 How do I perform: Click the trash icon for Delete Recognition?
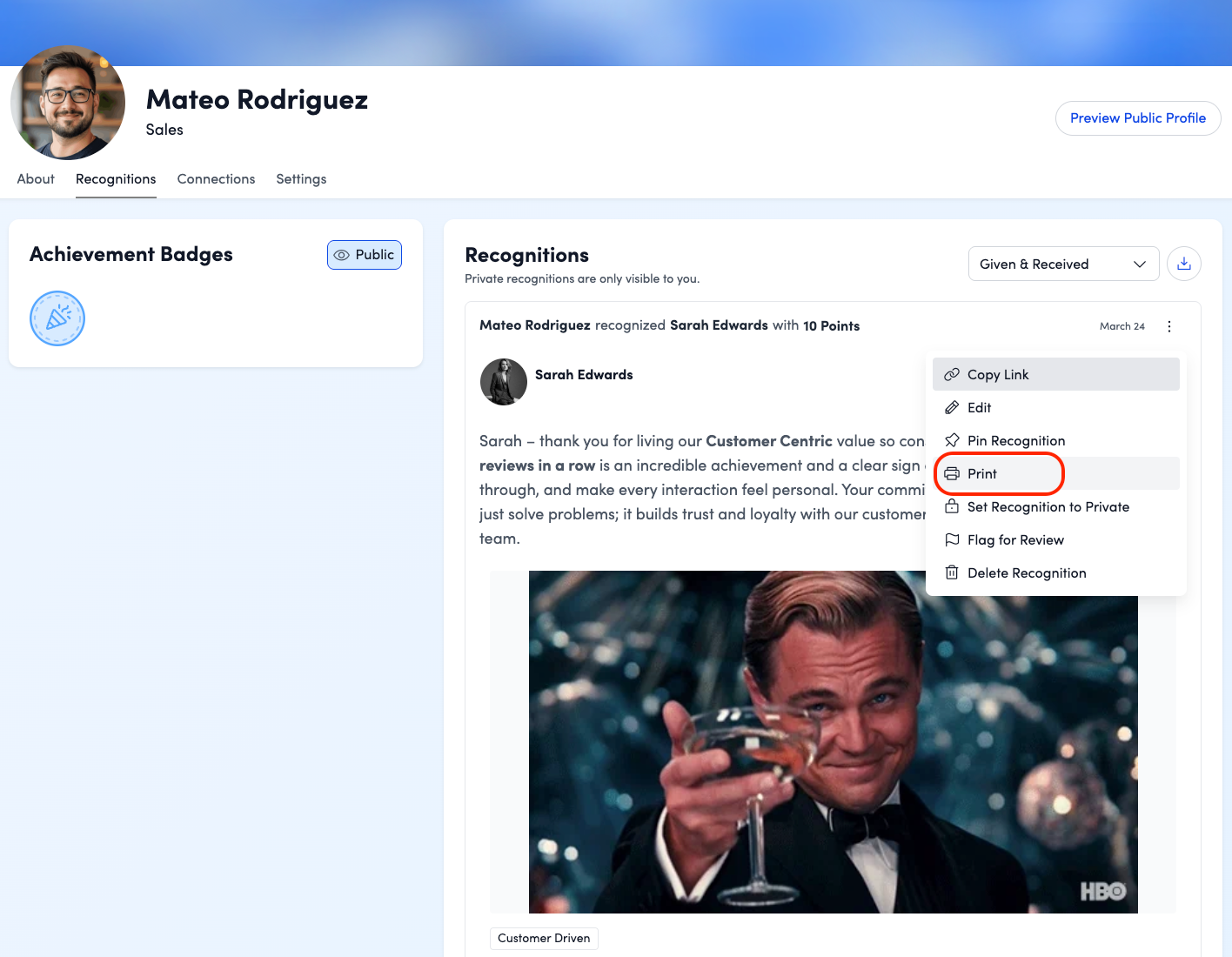click(x=952, y=572)
